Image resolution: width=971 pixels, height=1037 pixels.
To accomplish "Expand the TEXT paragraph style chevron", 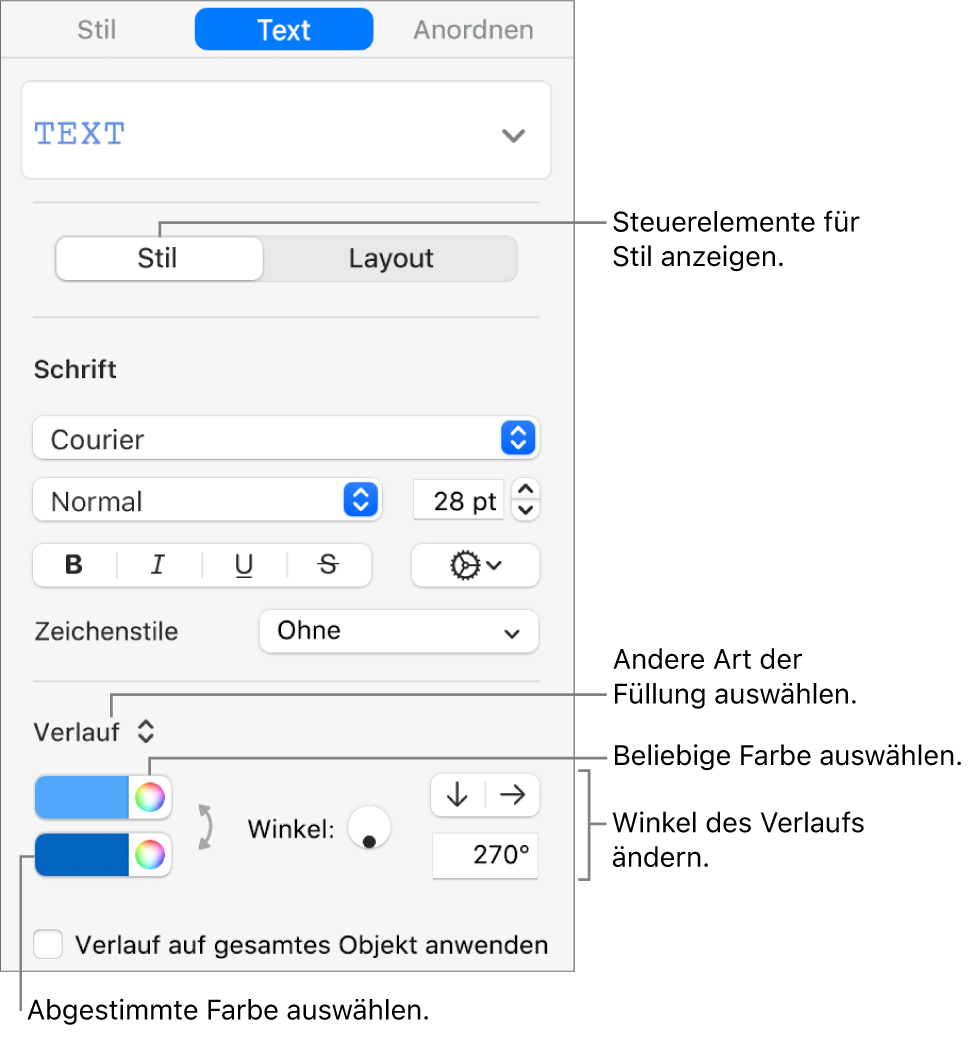I will [513, 136].
